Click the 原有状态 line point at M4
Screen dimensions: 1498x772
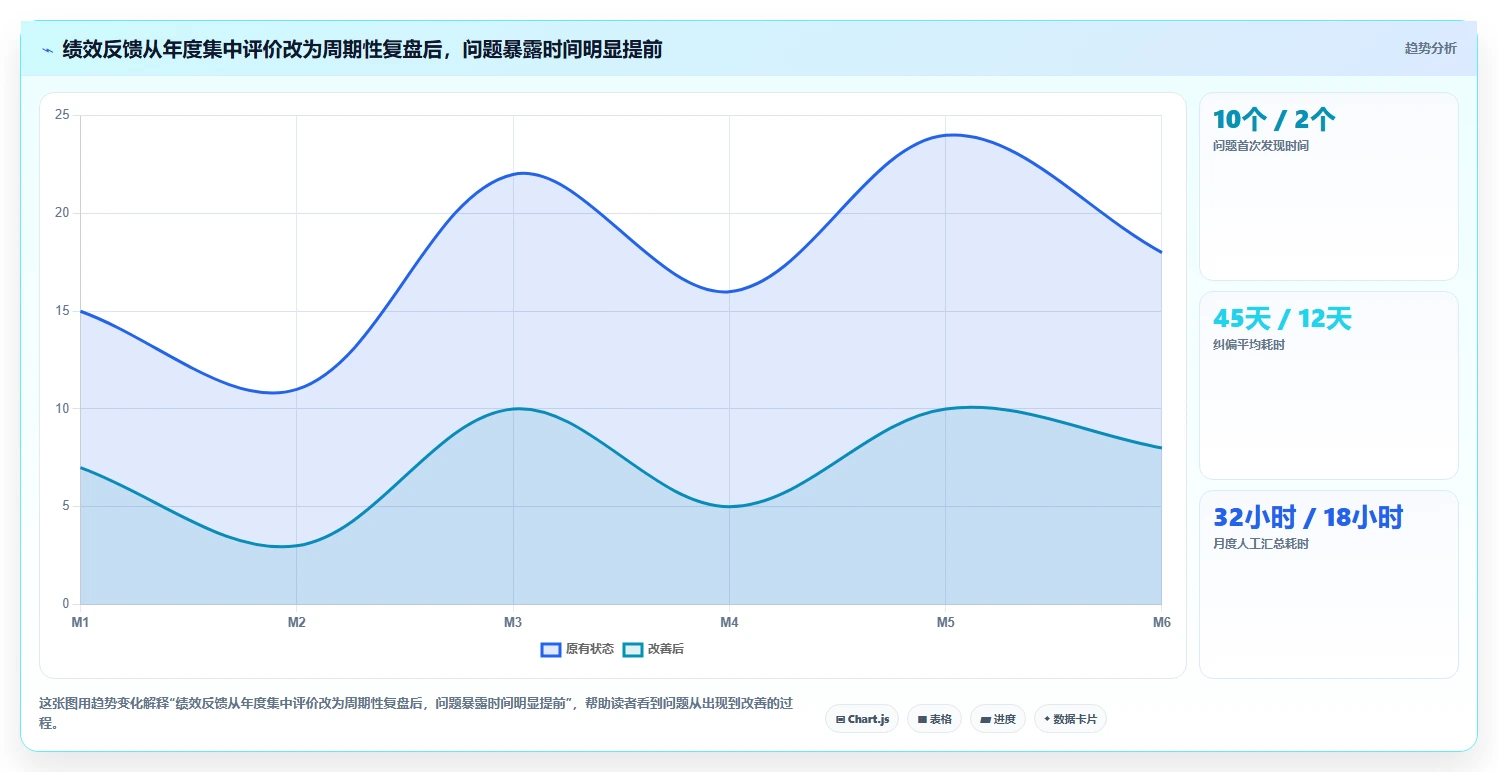click(x=729, y=292)
